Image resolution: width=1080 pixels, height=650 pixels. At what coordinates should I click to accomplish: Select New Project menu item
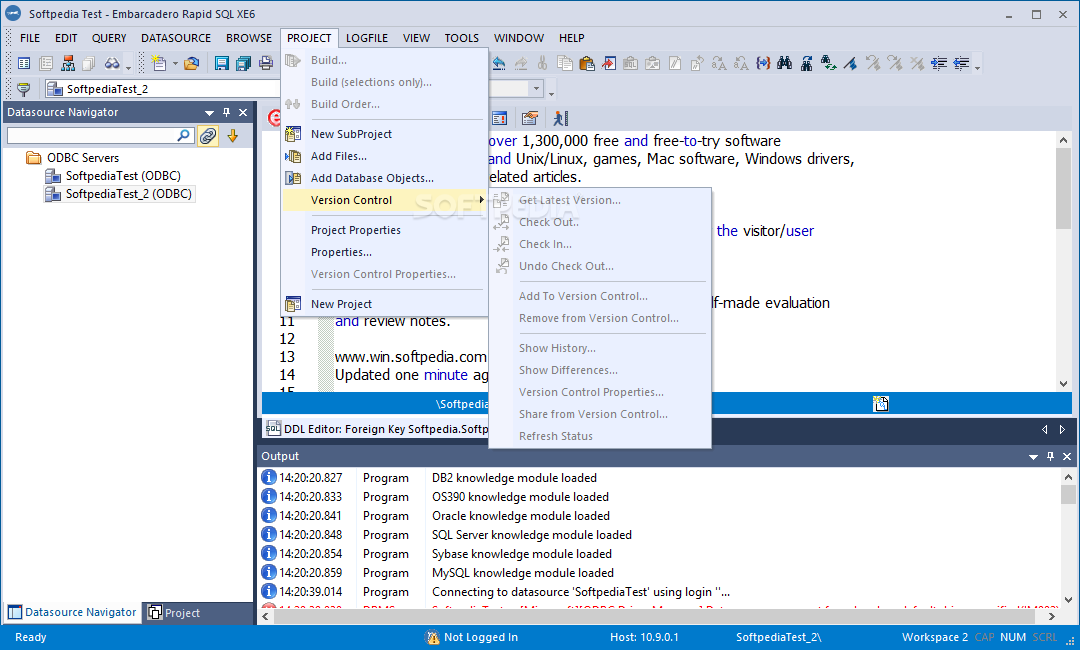(x=384, y=304)
